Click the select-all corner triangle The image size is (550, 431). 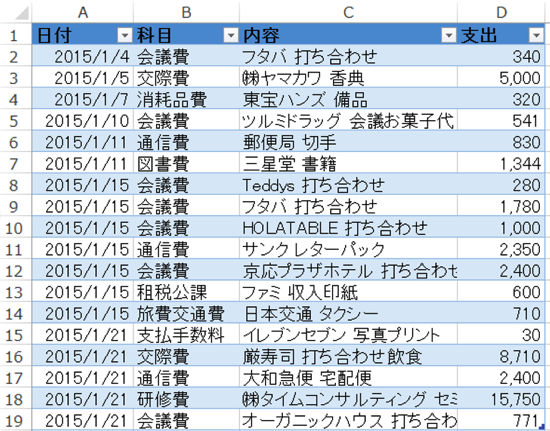click(22, 14)
